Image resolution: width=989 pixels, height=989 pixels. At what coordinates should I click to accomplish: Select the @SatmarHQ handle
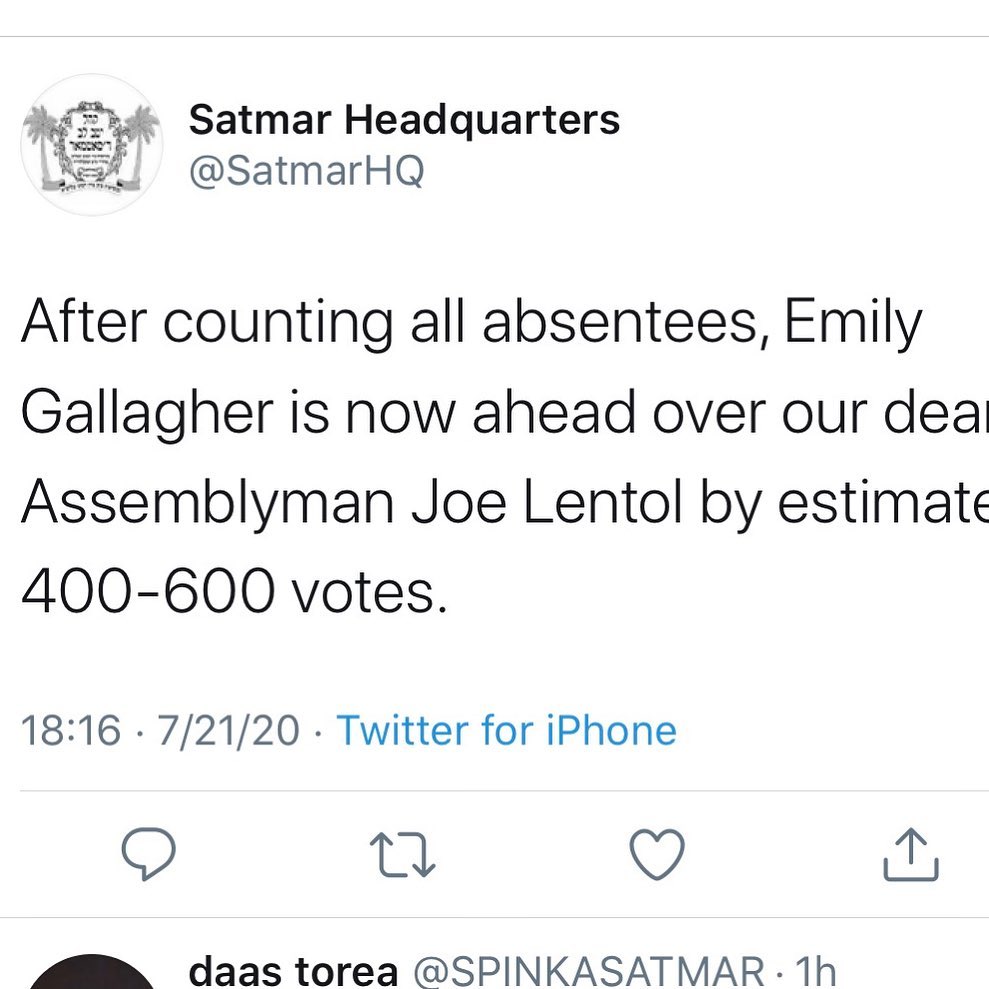coord(307,171)
